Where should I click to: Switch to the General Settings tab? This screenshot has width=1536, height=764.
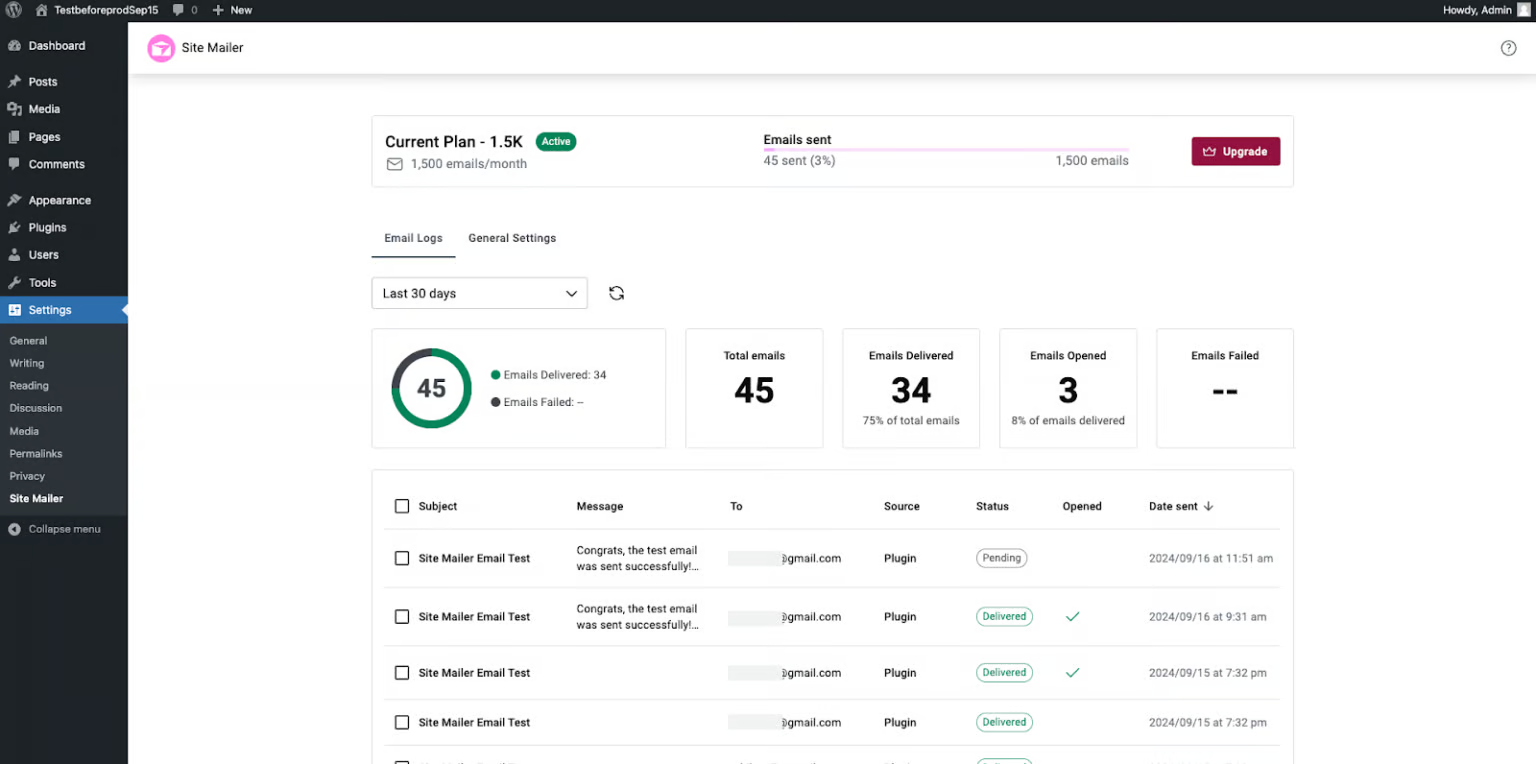(x=512, y=238)
